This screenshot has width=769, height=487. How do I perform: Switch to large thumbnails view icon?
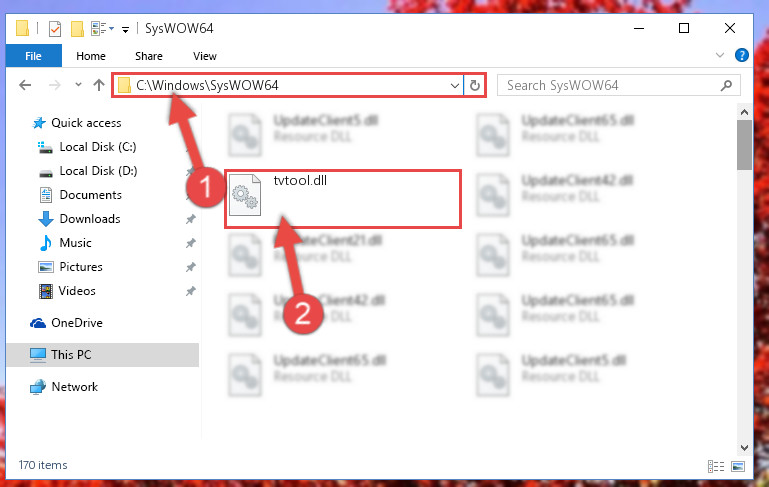tap(738, 466)
